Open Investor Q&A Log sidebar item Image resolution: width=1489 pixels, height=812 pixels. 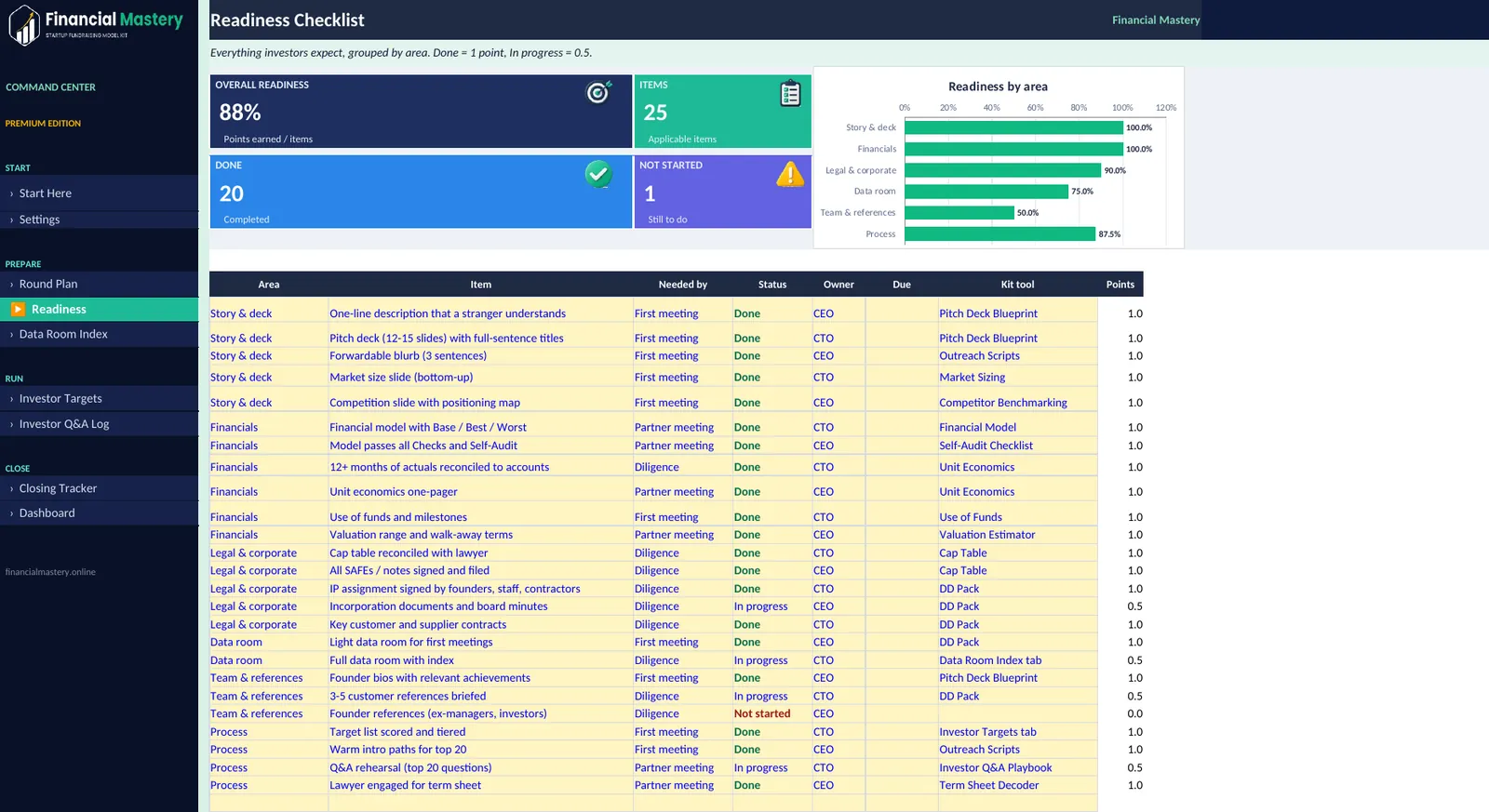click(100, 423)
